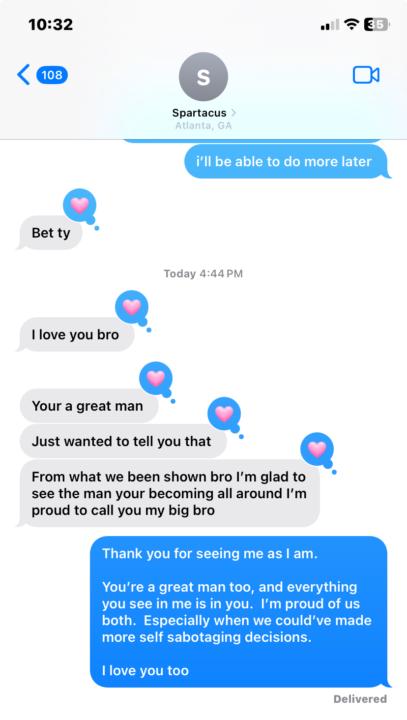Image resolution: width=407 pixels, height=720 pixels.
Task: Tap the 'Today 4:44 PM' timestamp
Action: pos(203,274)
